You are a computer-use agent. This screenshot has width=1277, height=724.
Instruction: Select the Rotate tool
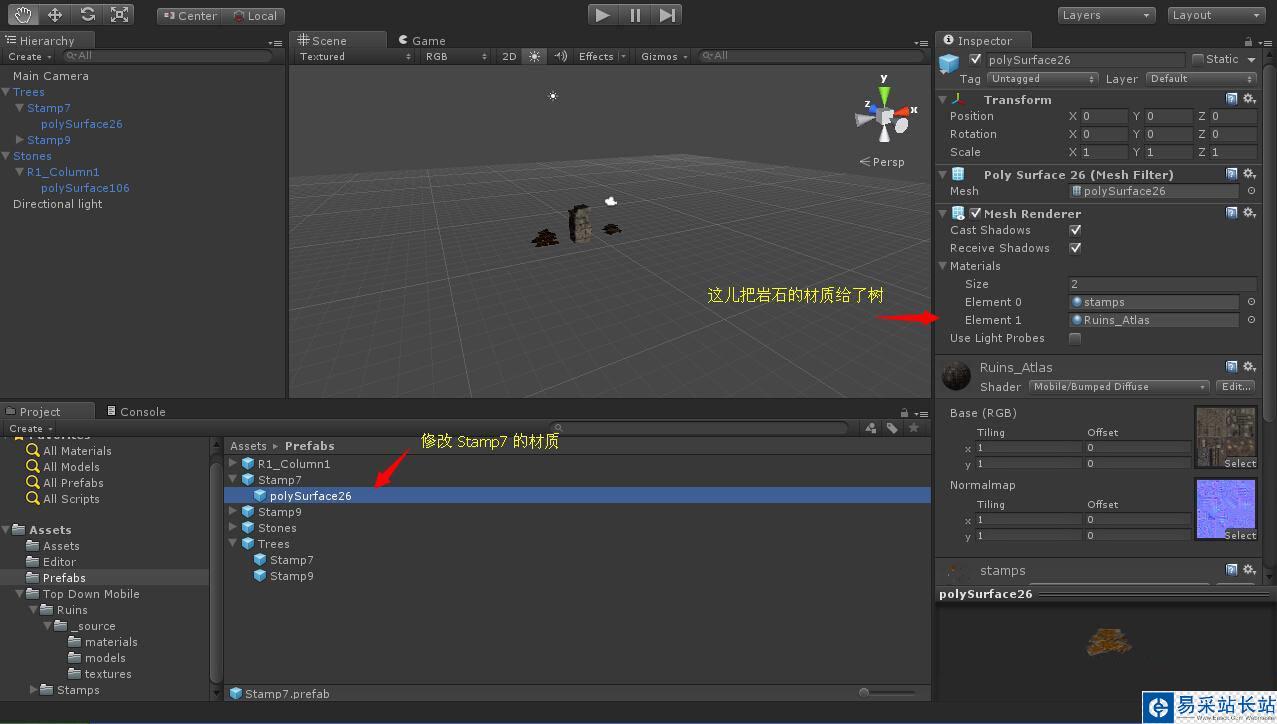88,15
